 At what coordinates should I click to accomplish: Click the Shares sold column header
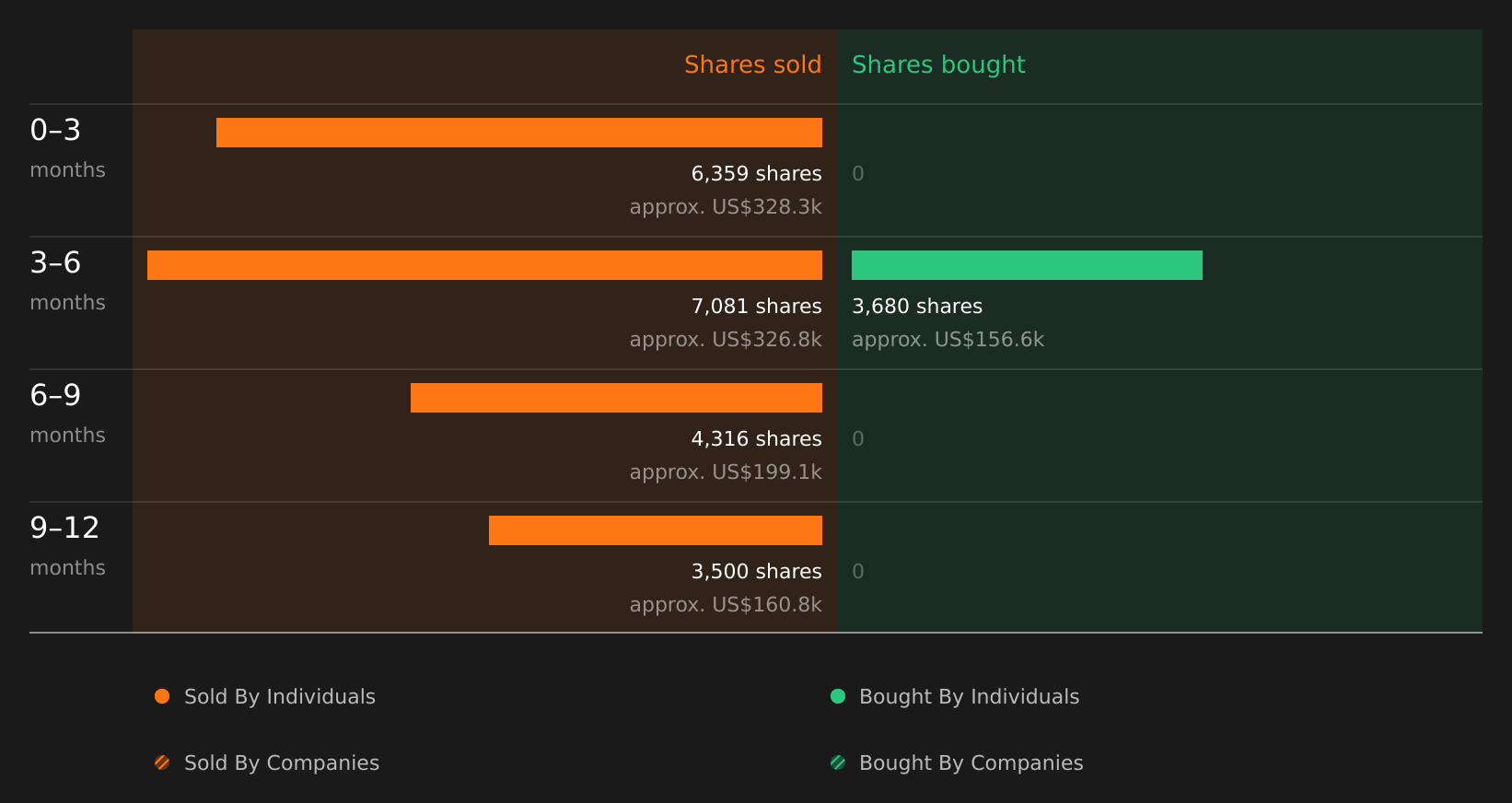click(x=752, y=64)
